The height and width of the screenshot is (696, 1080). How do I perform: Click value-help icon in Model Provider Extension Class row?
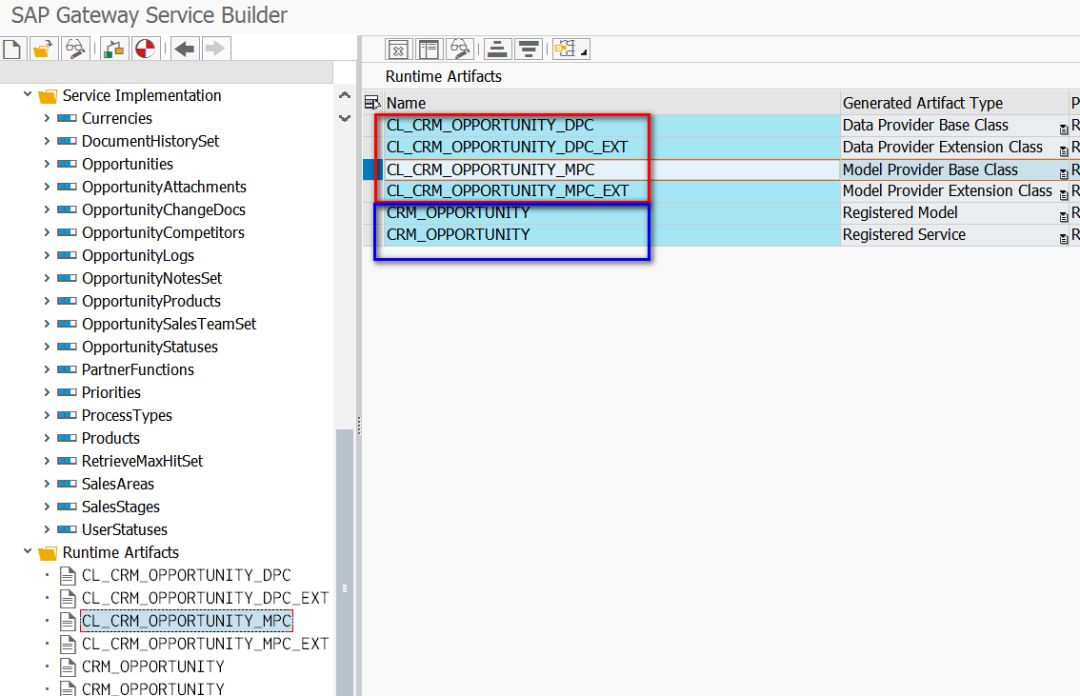(x=1063, y=195)
